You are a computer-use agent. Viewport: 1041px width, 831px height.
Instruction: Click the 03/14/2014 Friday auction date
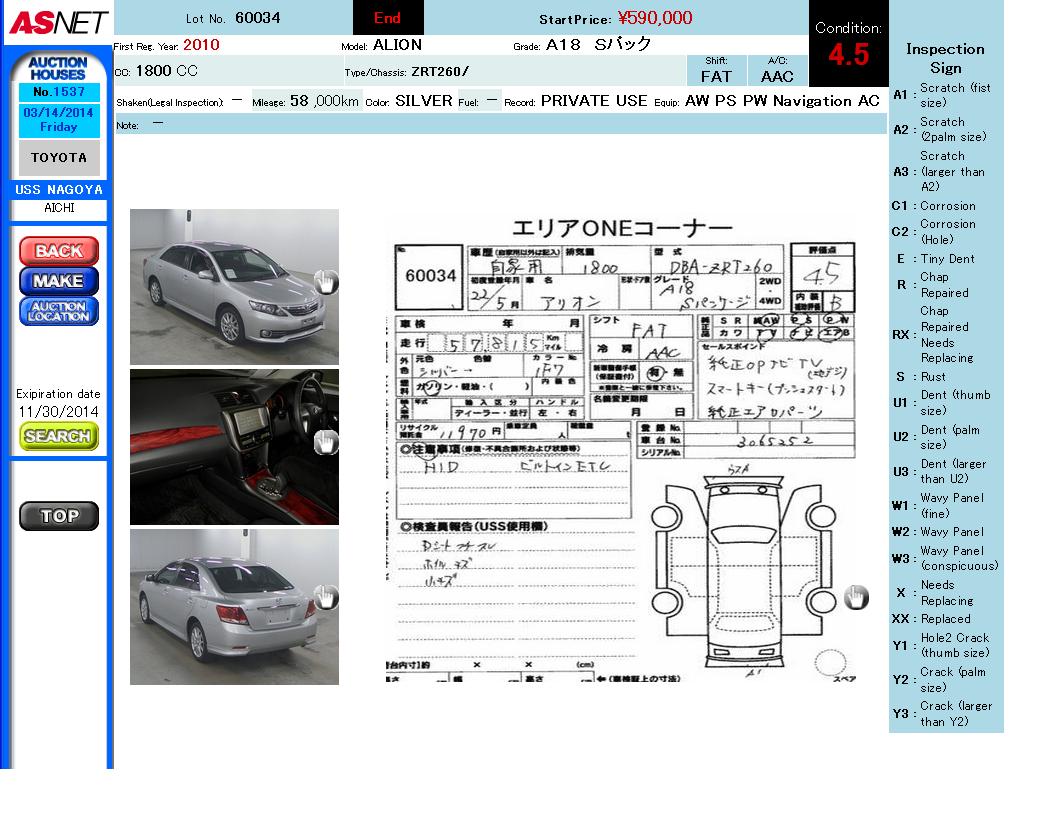pyautogui.click(x=59, y=120)
